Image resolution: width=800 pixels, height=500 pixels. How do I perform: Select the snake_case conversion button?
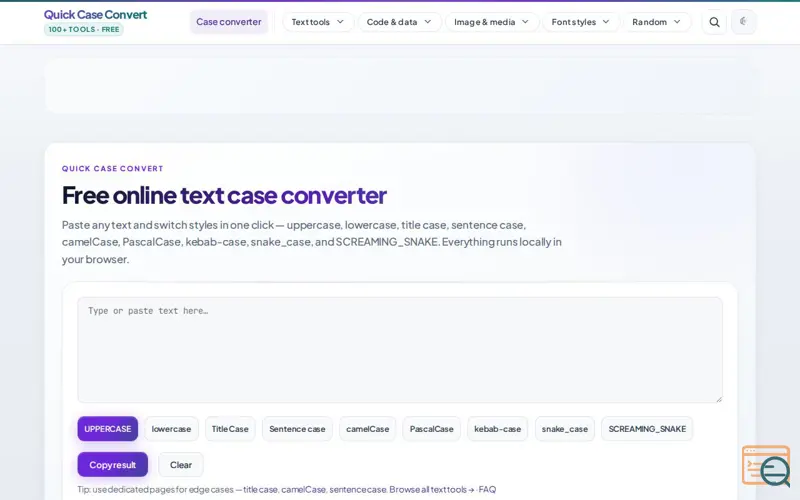pyautogui.click(x=565, y=429)
